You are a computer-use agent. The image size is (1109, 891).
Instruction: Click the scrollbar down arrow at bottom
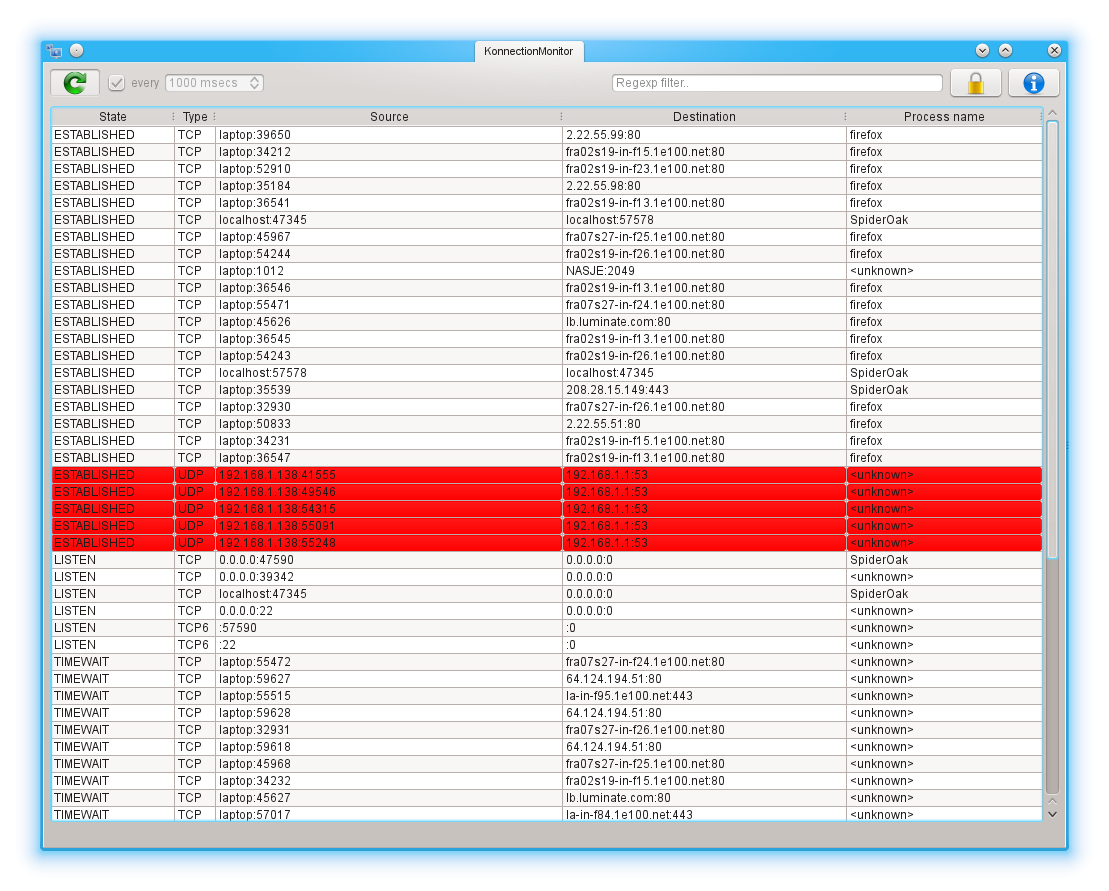1052,814
